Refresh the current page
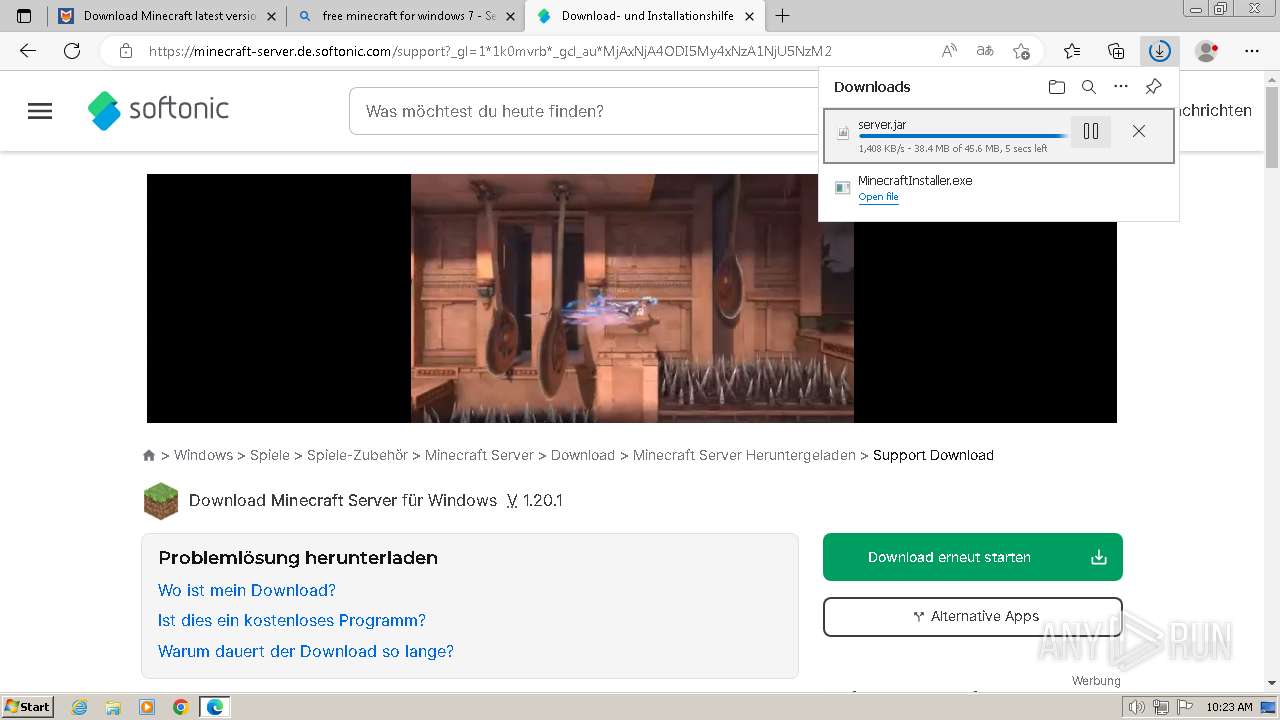This screenshot has height=720, width=1280. 72,51
